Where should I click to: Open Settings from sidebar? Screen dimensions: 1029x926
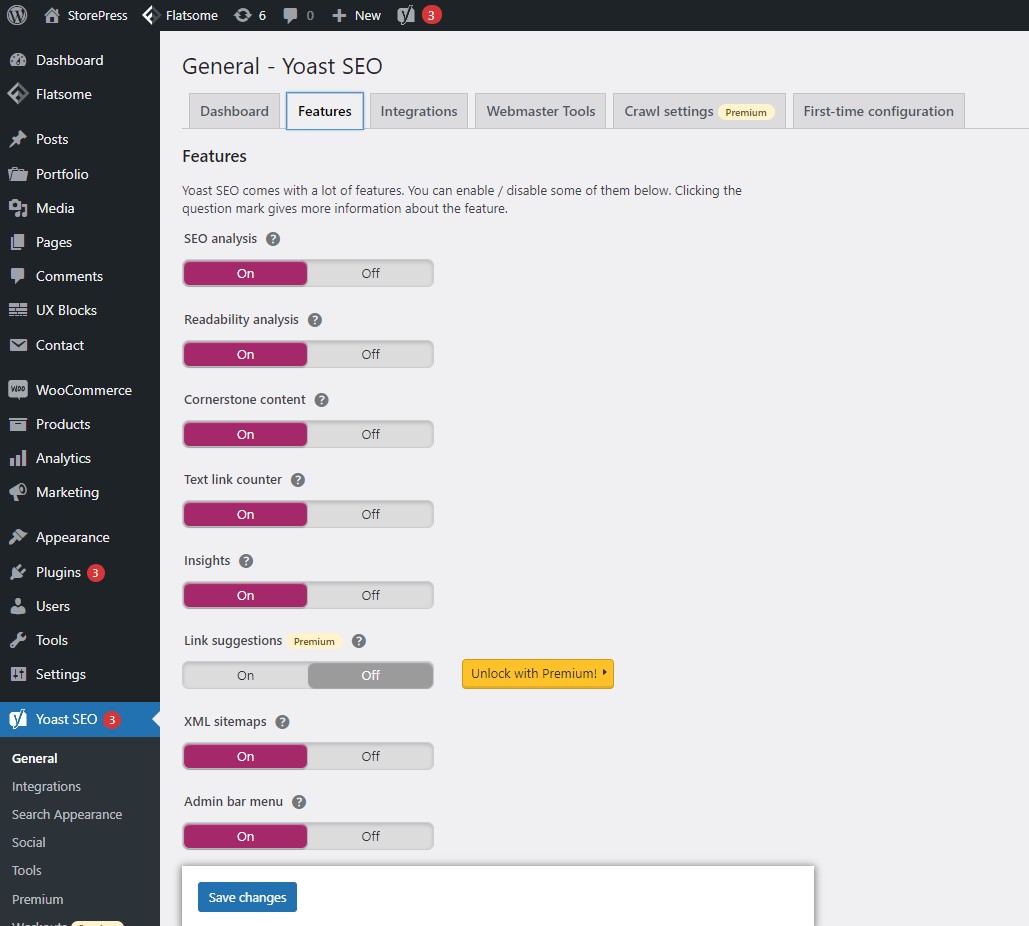(80, 674)
